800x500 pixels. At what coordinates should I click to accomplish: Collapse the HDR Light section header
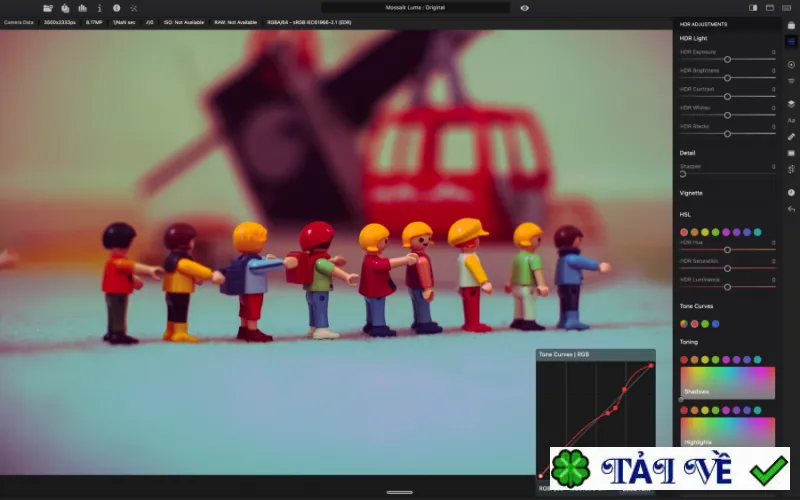click(693, 38)
